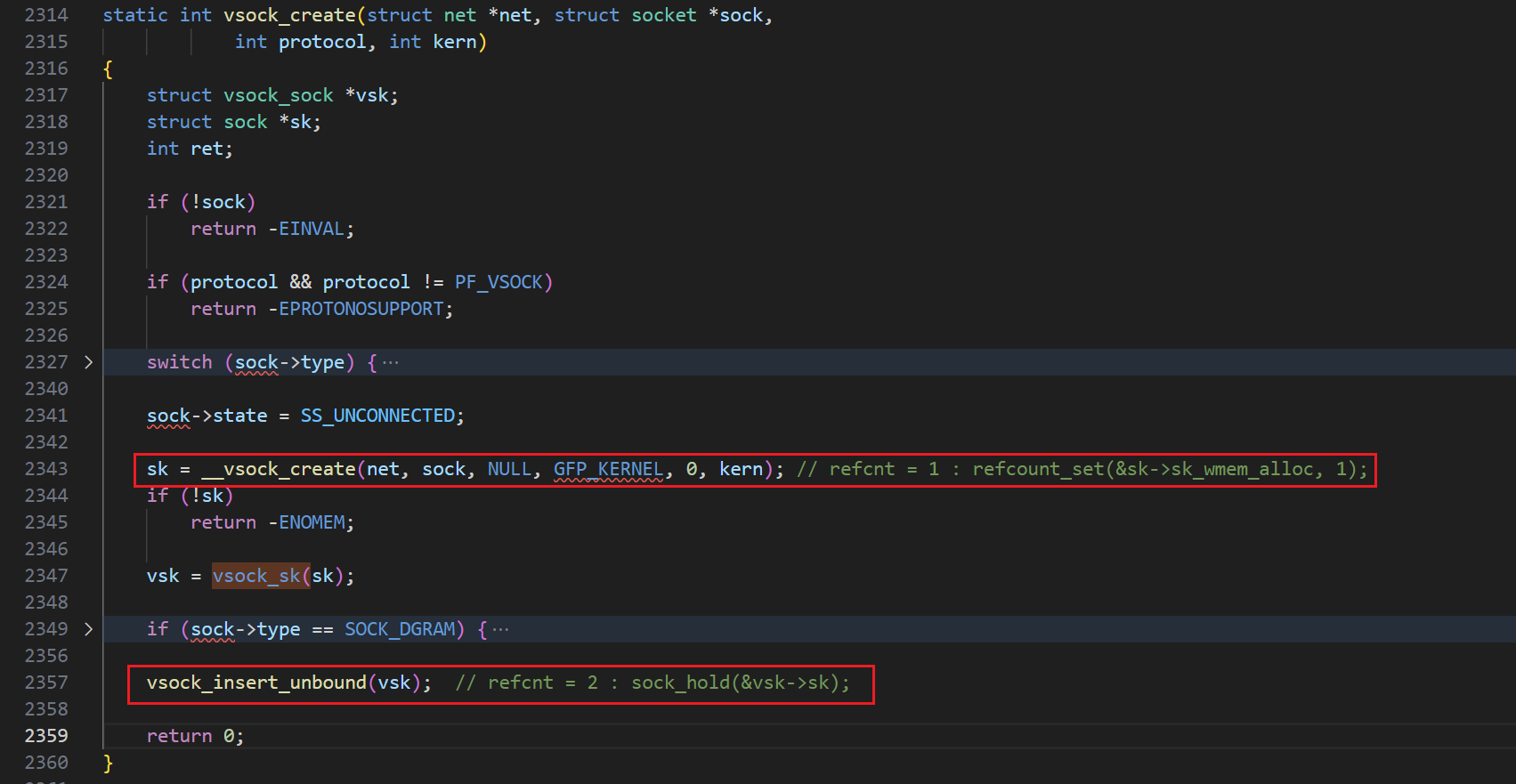
Task: Place cursor on the vsock_create function name
Action: tap(289, 15)
